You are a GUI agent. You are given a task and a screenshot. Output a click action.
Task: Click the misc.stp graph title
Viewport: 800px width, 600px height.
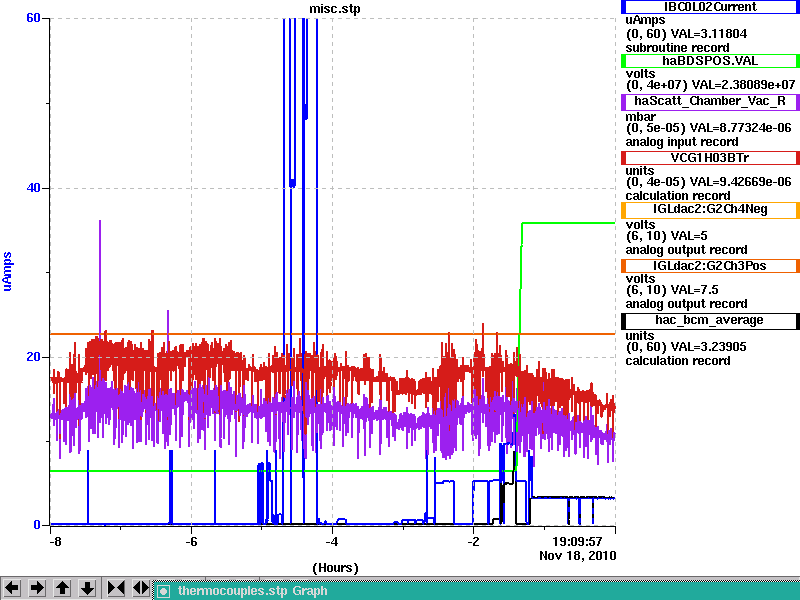coord(335,9)
